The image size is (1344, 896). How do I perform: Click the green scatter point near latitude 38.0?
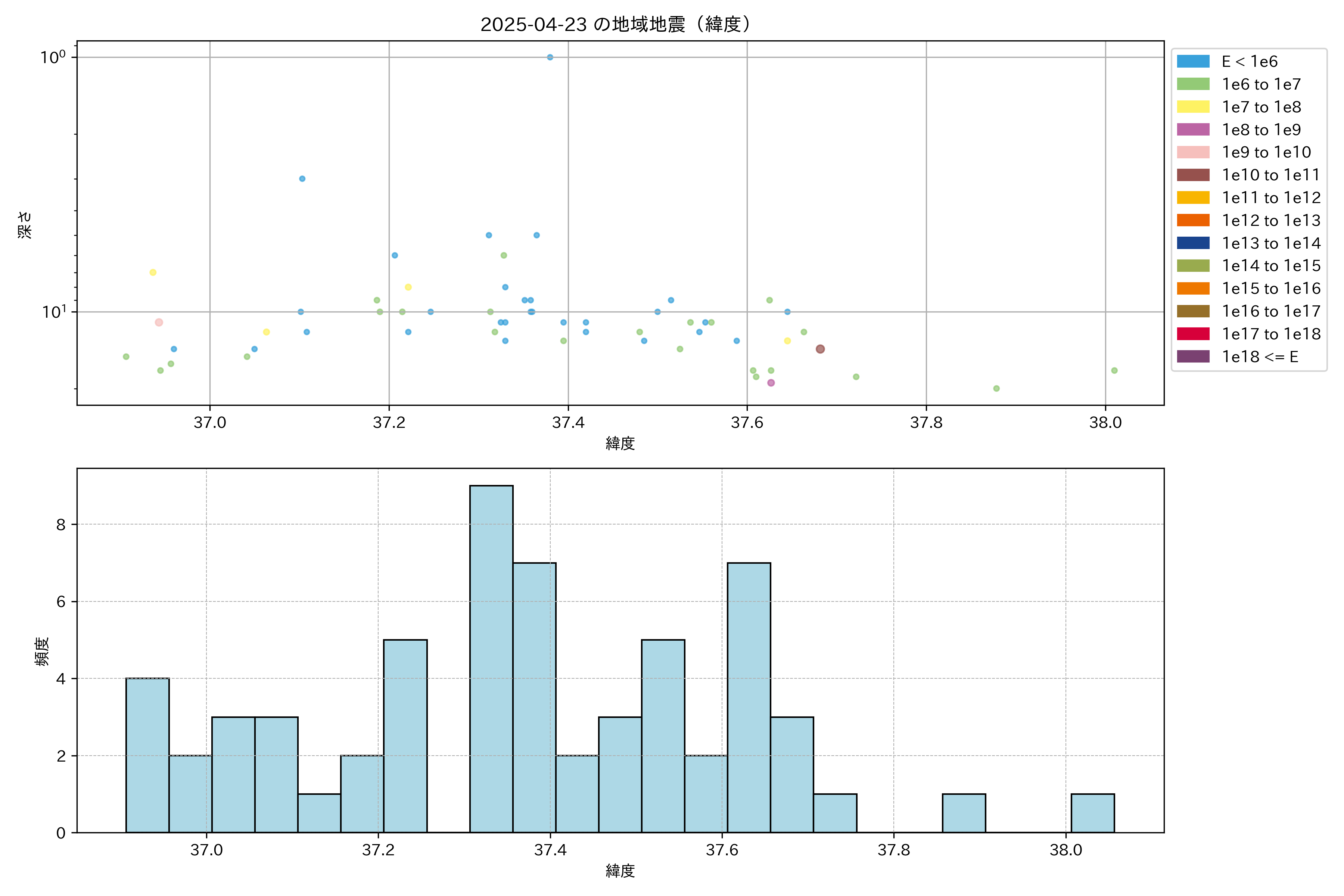[x=1114, y=370]
